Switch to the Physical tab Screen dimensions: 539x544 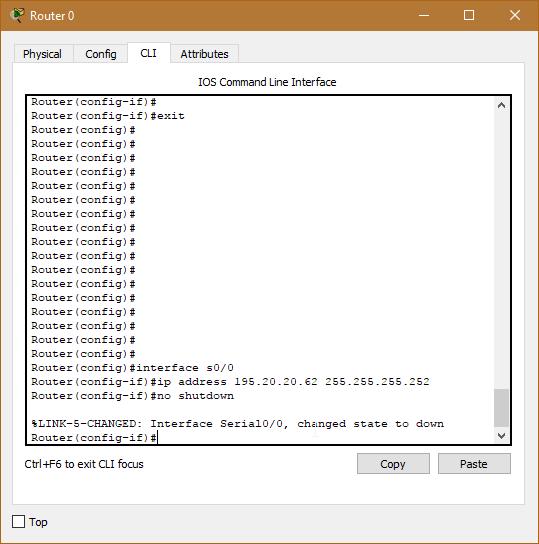point(43,54)
